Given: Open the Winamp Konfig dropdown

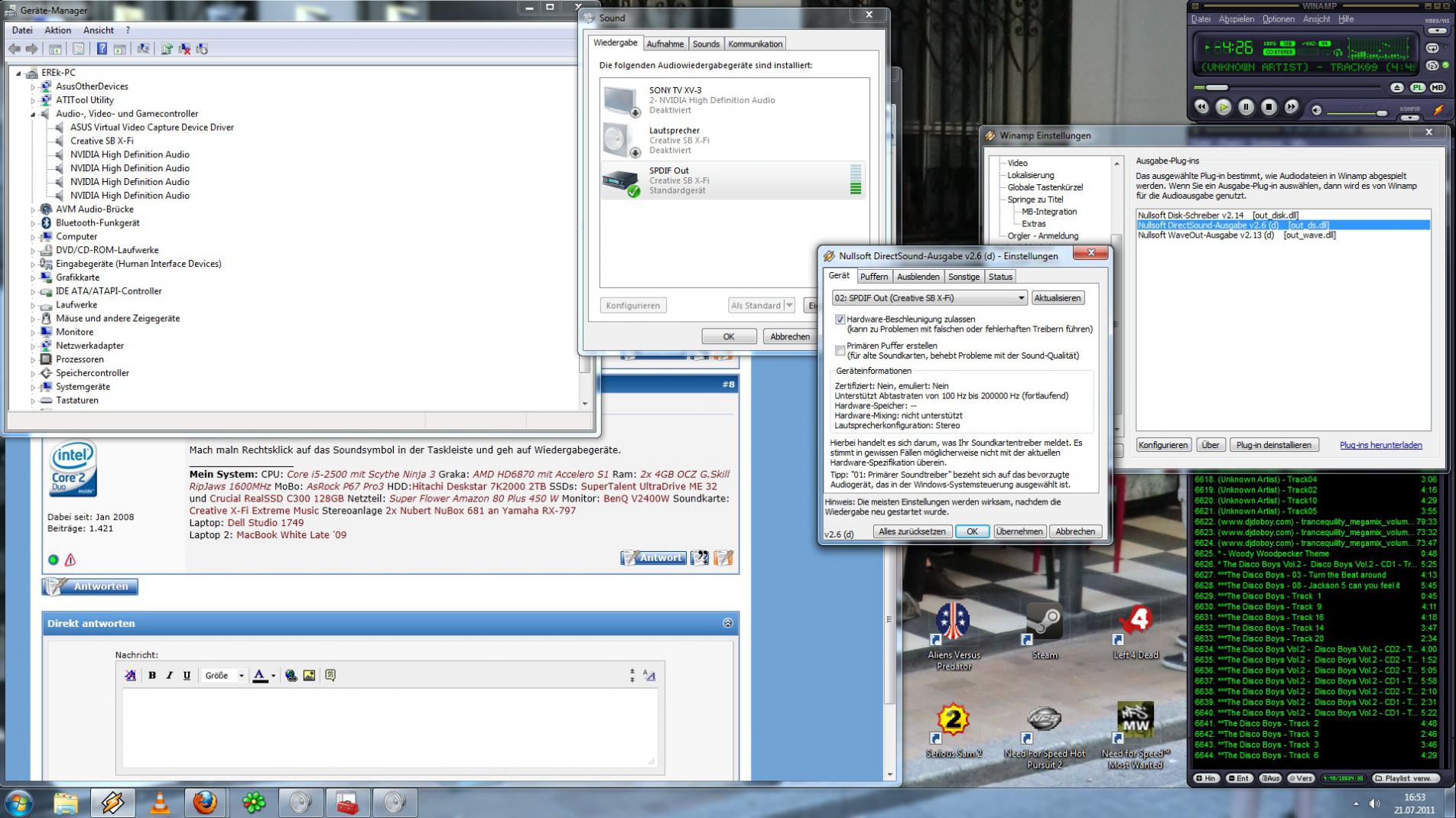Looking at the screenshot, I should pos(1409,118).
